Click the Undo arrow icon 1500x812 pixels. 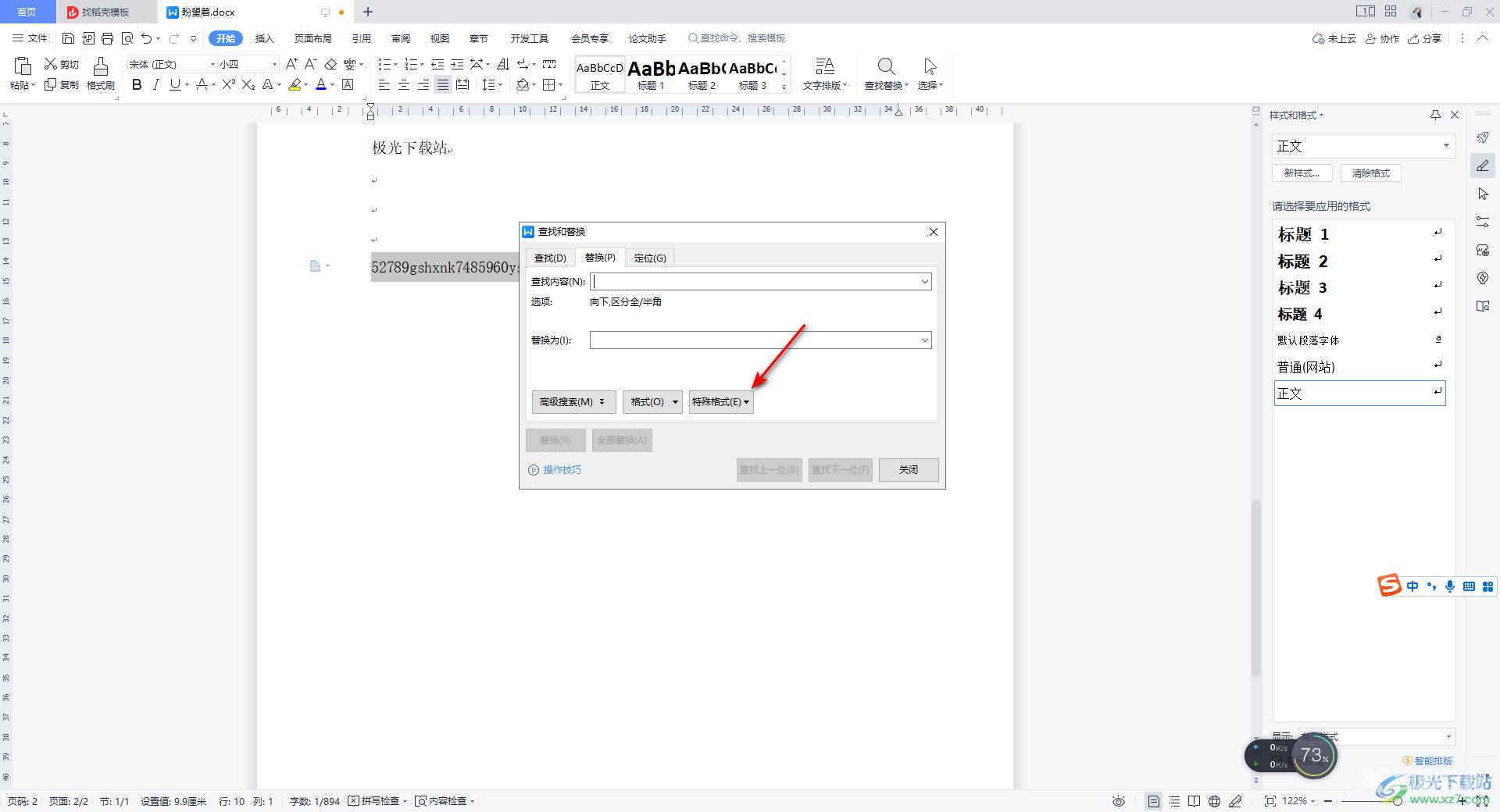coord(146,38)
